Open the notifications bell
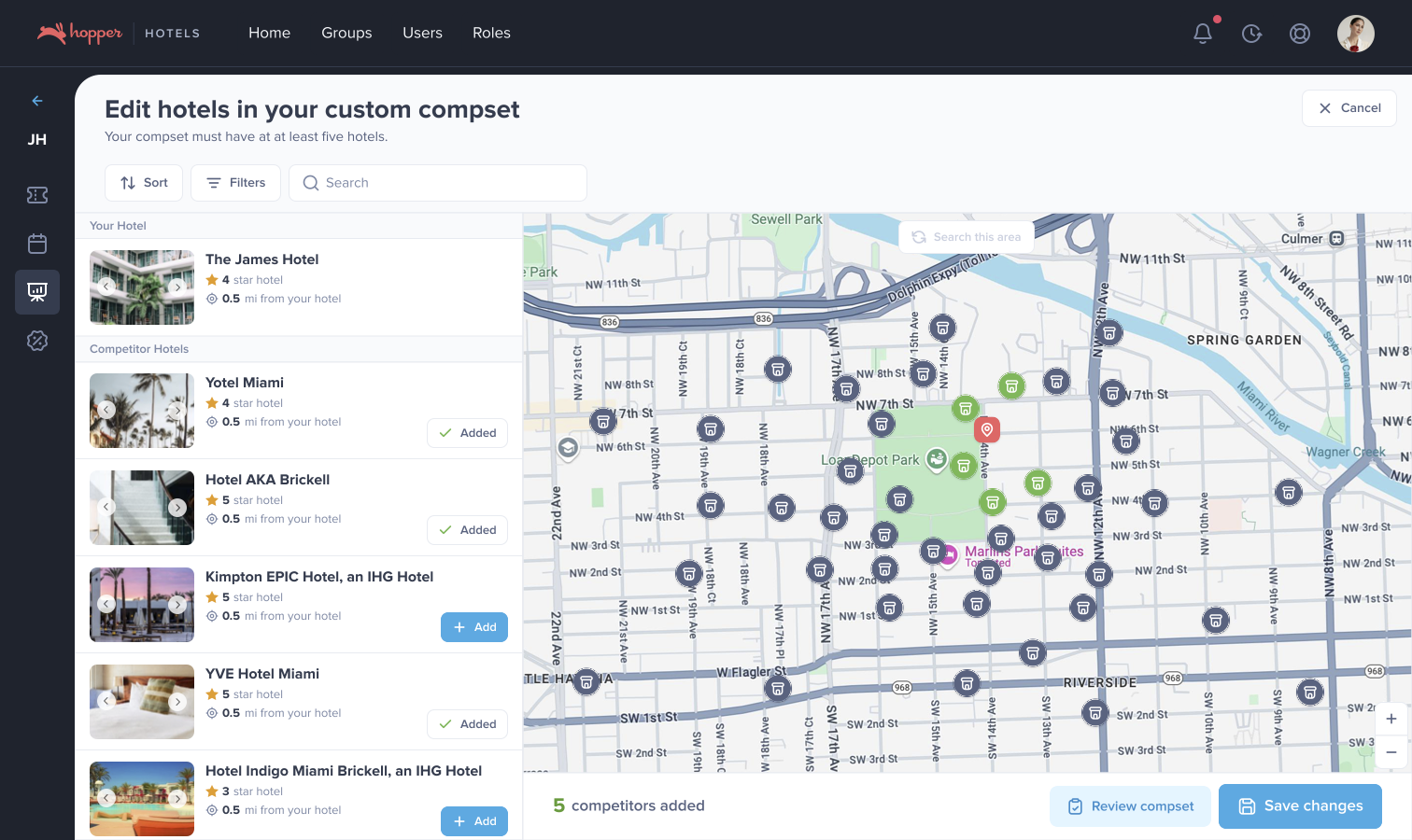Viewport: 1412px width, 840px height. coord(1203,34)
